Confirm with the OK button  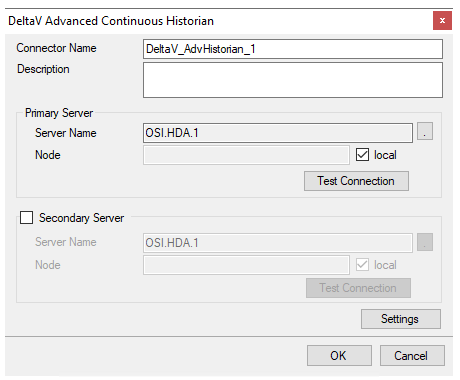(x=339, y=356)
